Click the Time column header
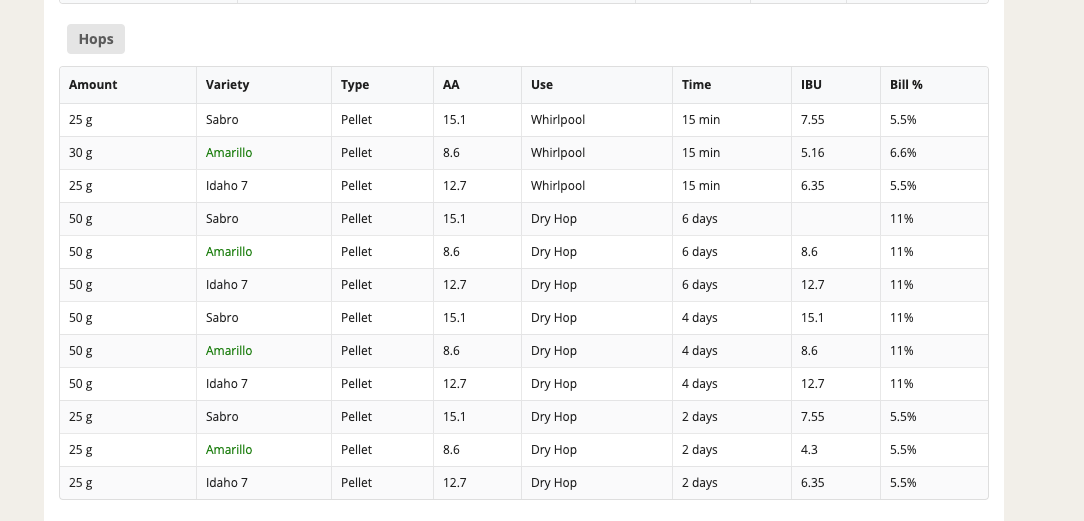The image size is (1084, 521). pyautogui.click(x=696, y=84)
